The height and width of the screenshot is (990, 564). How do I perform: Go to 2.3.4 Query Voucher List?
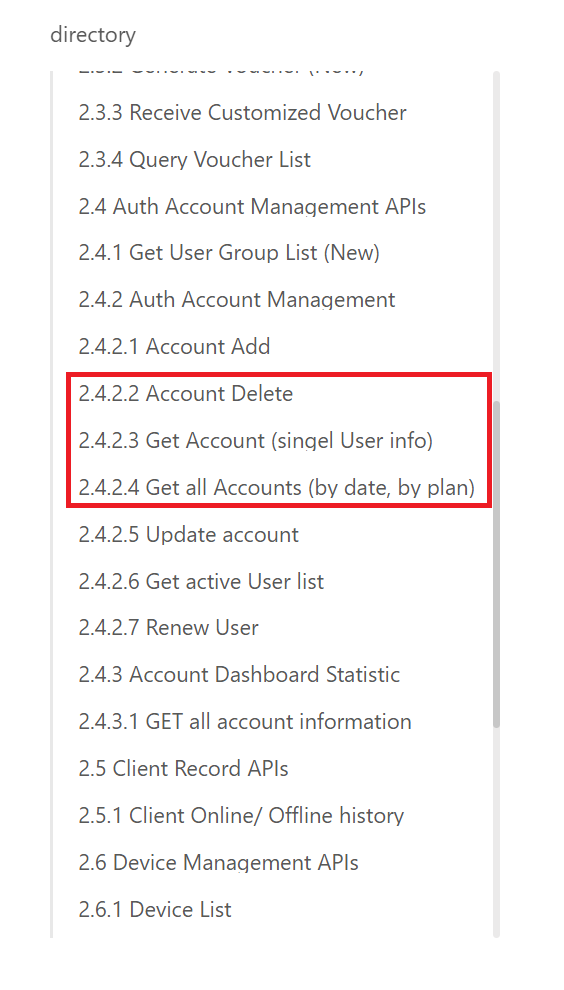(x=195, y=159)
